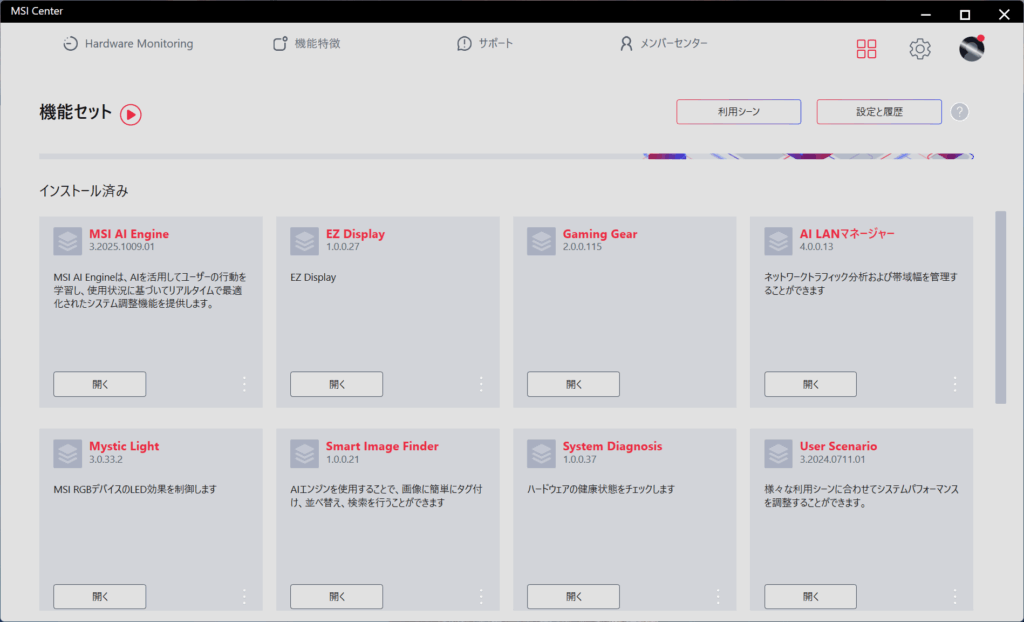Click the System Diagnosis title
Screen dimensions: 1024x622
(612, 446)
